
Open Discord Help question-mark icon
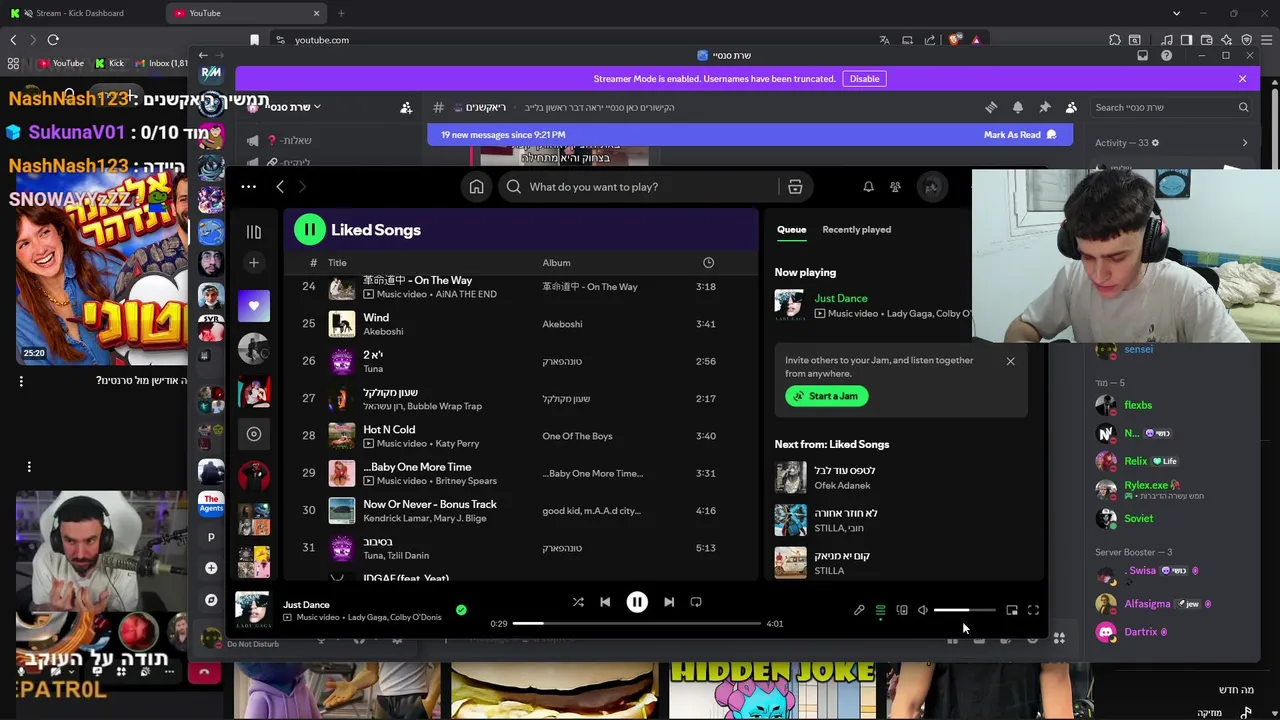[1166, 56]
